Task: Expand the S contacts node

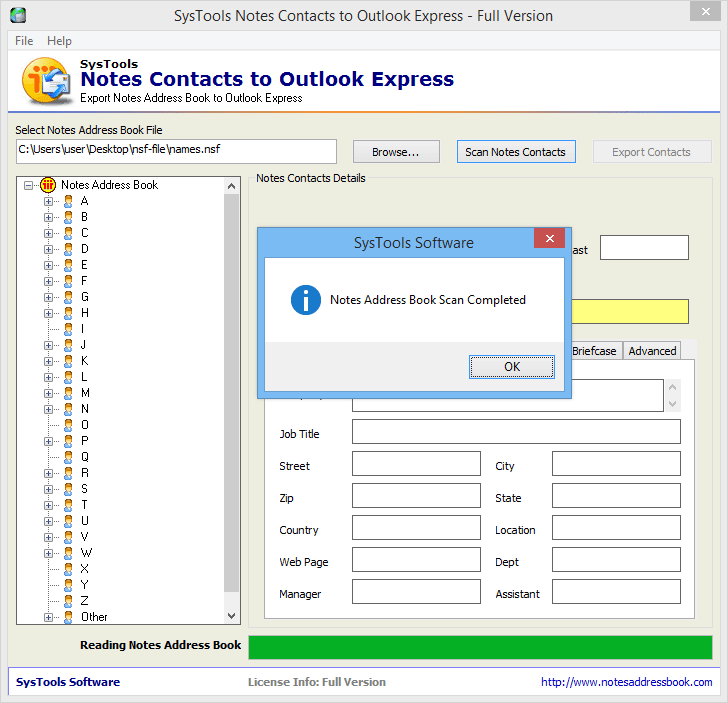Action: (x=48, y=489)
